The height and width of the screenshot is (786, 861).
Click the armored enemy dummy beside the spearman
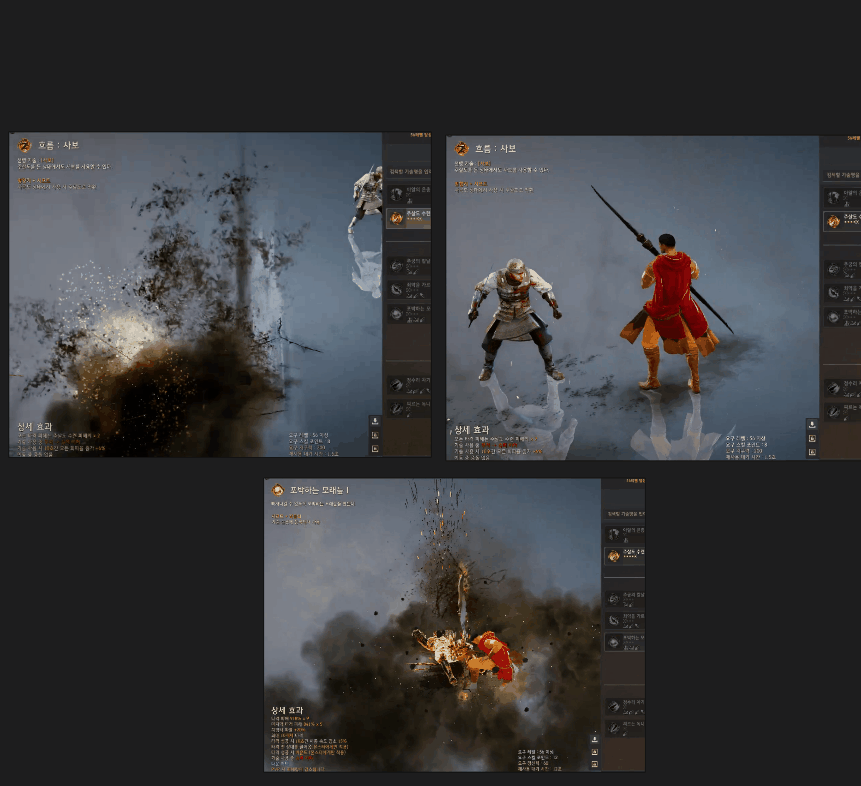point(516,319)
